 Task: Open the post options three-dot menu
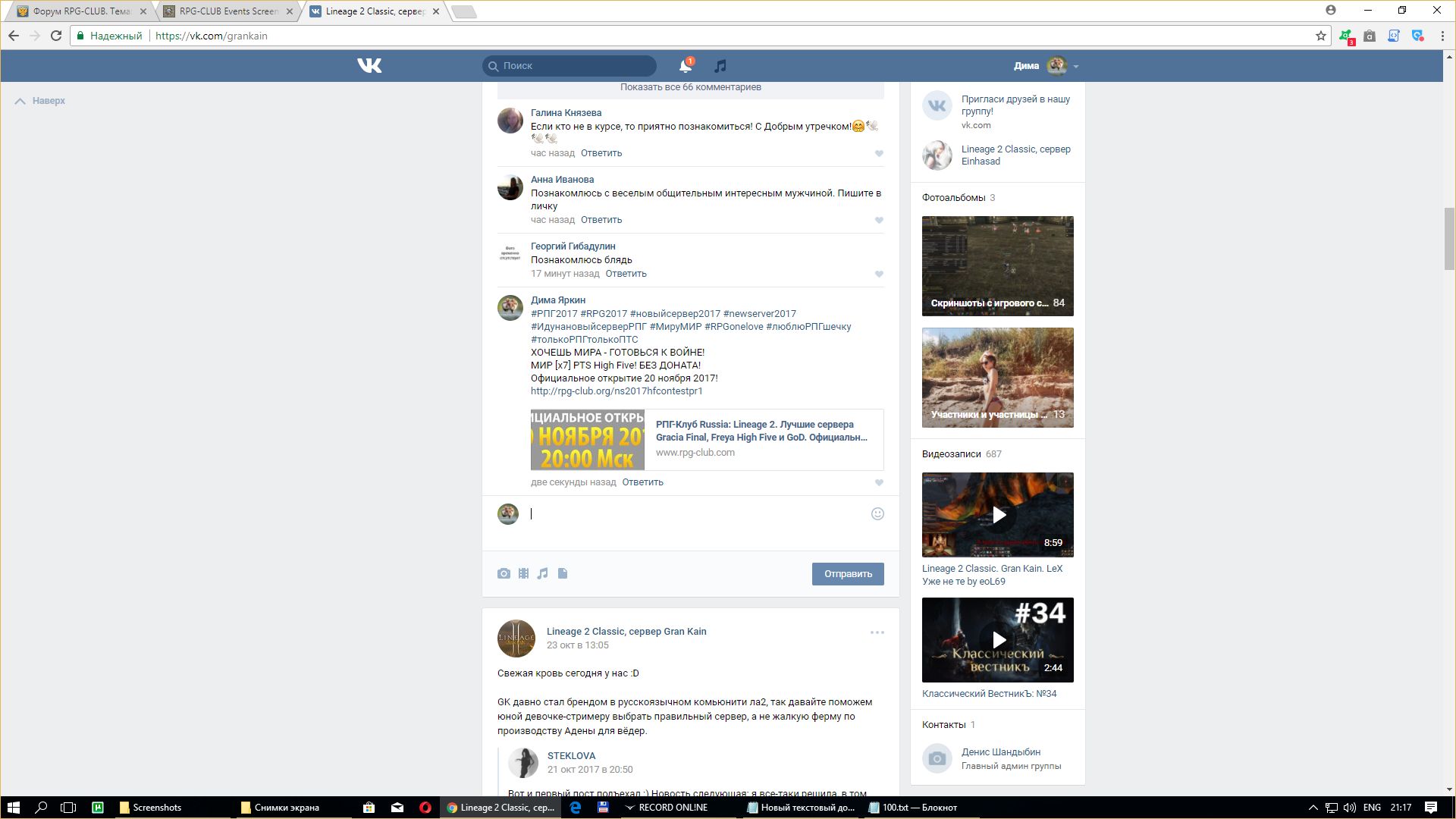pyautogui.click(x=877, y=632)
